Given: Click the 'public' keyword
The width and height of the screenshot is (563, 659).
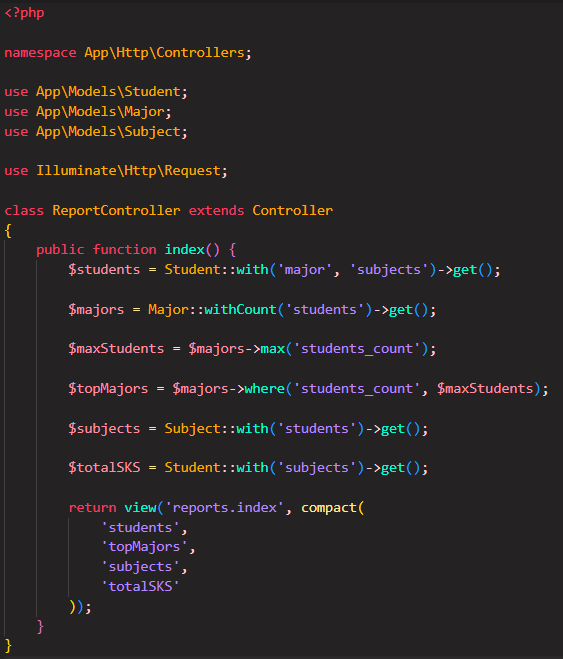Looking at the screenshot, I should pos(60,250).
